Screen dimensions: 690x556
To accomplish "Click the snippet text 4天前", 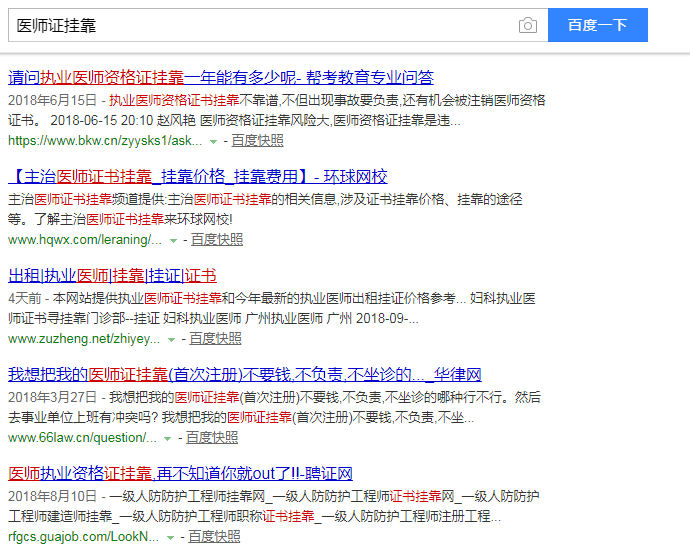I will pos(25,298).
